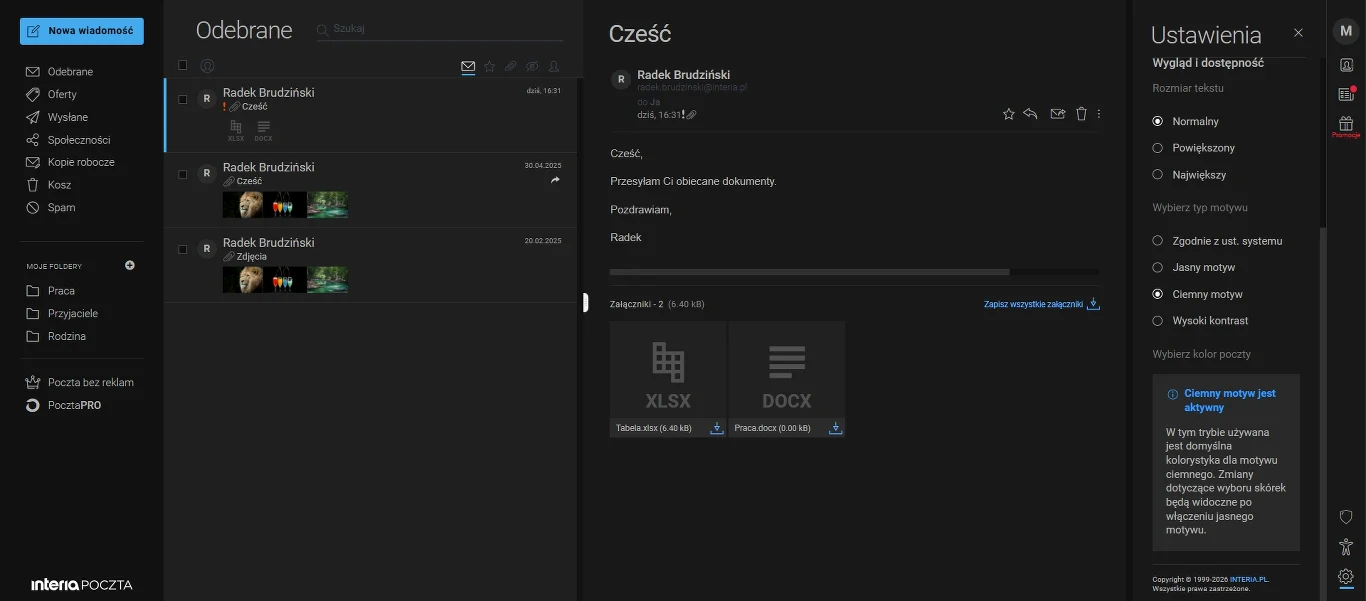The height and width of the screenshot is (601, 1366).
Task: Star the open Cześć message
Action: tap(1009, 114)
